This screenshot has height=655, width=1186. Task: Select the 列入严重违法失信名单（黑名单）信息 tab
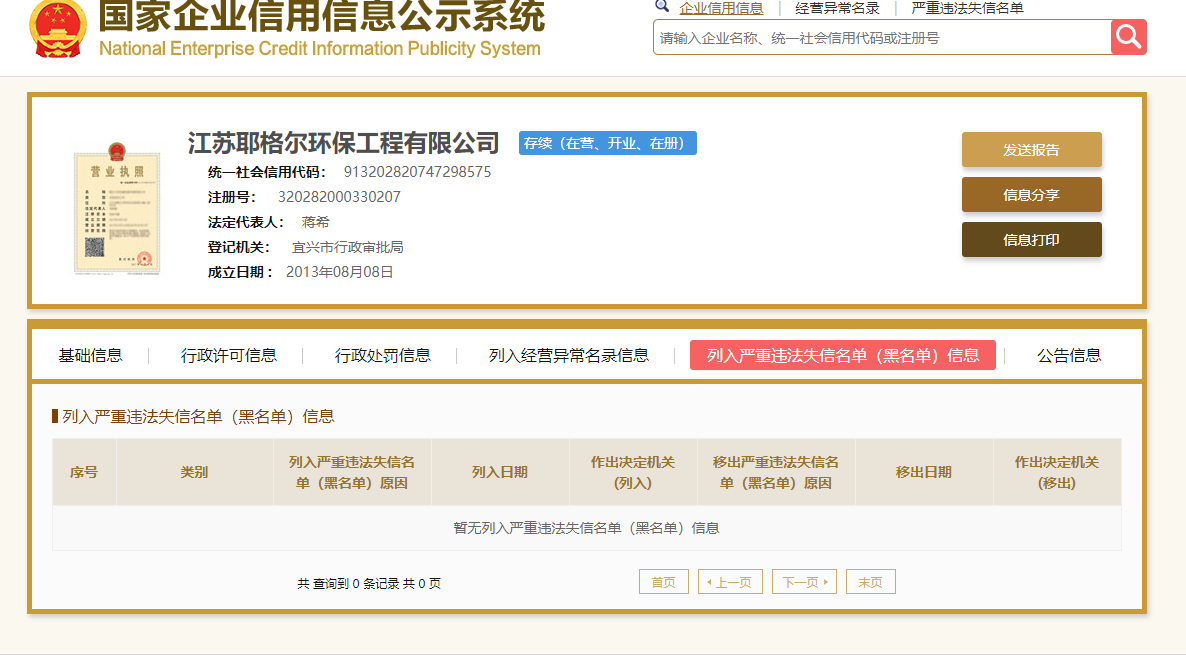coord(843,355)
